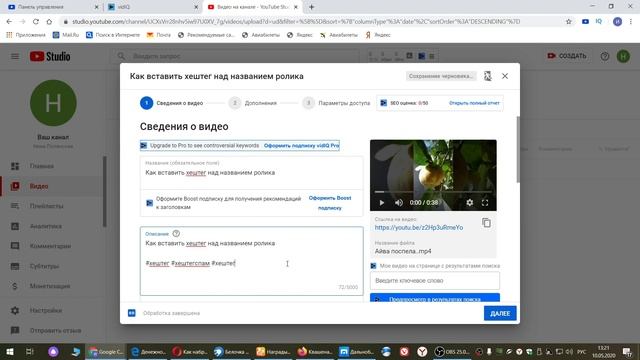Viewport: 640px width, 360px height.
Task: Open Task View in taskbar
Action: pyautogui.click(x=30, y=351)
